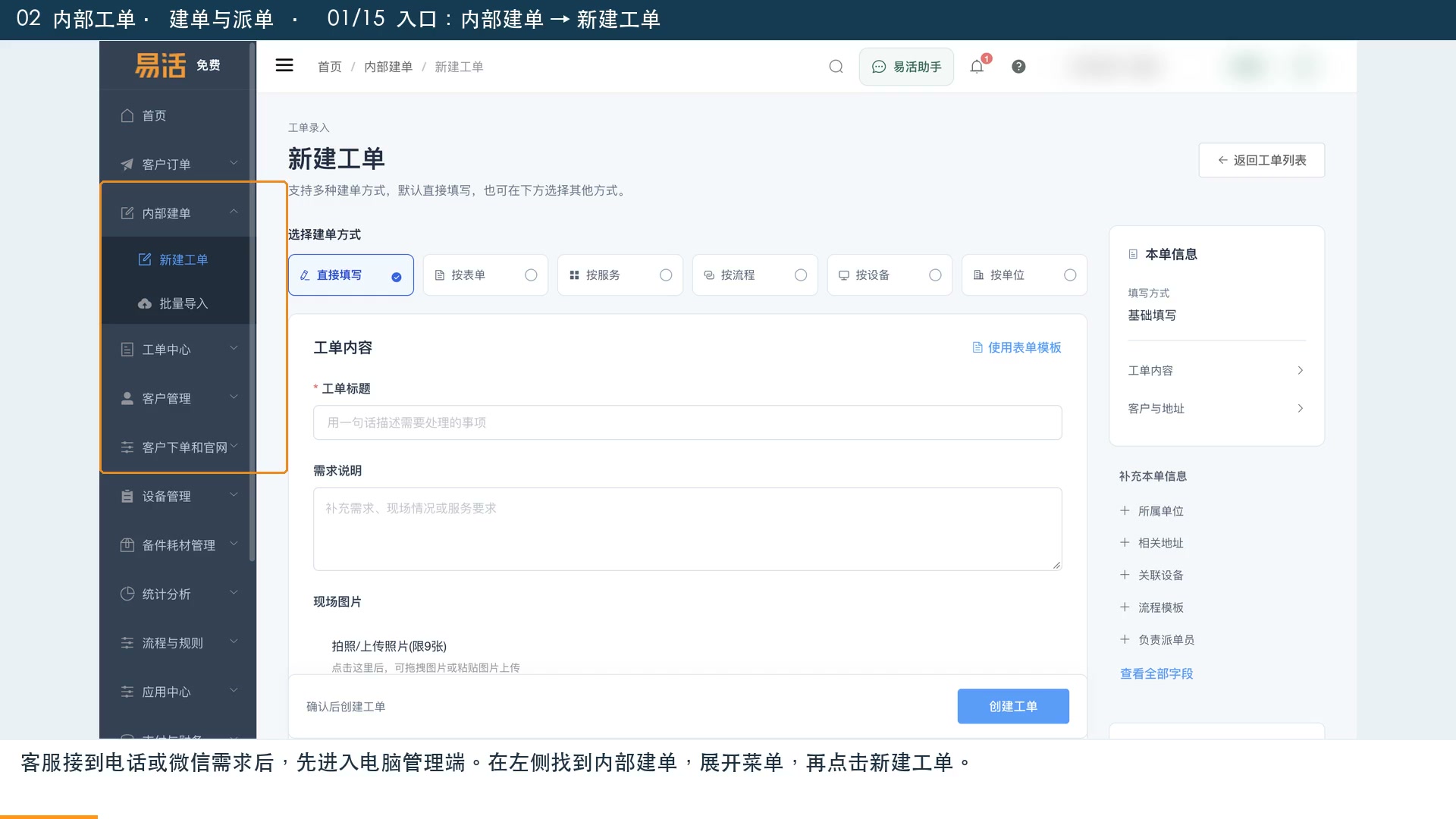Select the 按服务 radio option
This screenshot has height=819, width=1456.
click(620, 275)
